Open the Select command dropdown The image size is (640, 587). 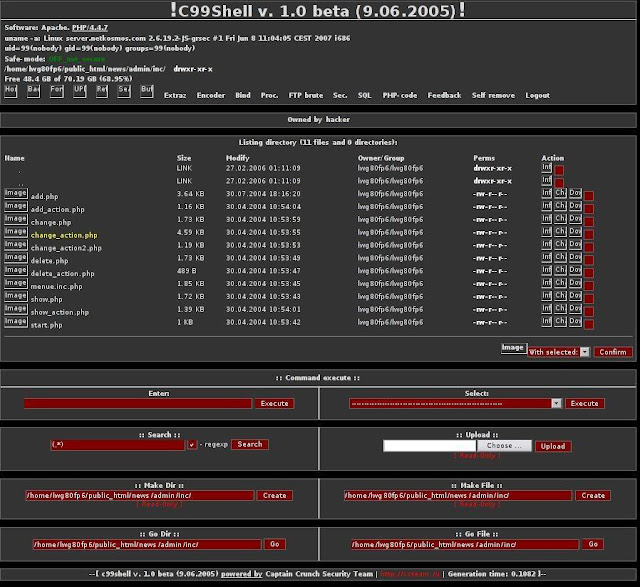[455, 403]
